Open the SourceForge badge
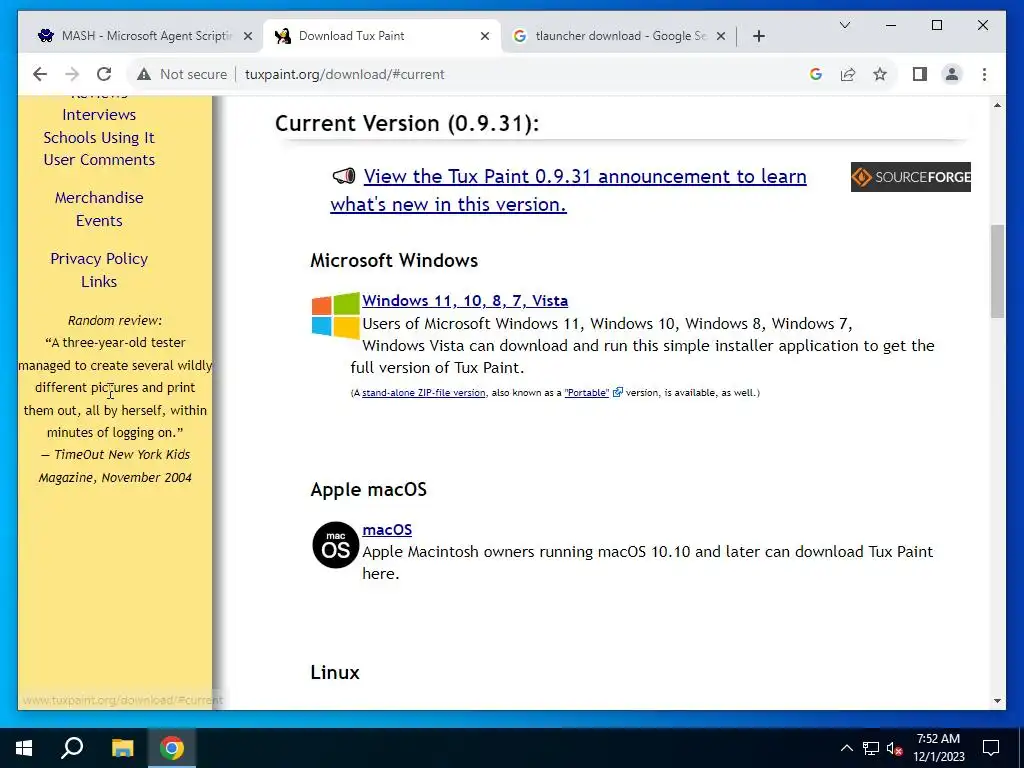 [x=910, y=177]
